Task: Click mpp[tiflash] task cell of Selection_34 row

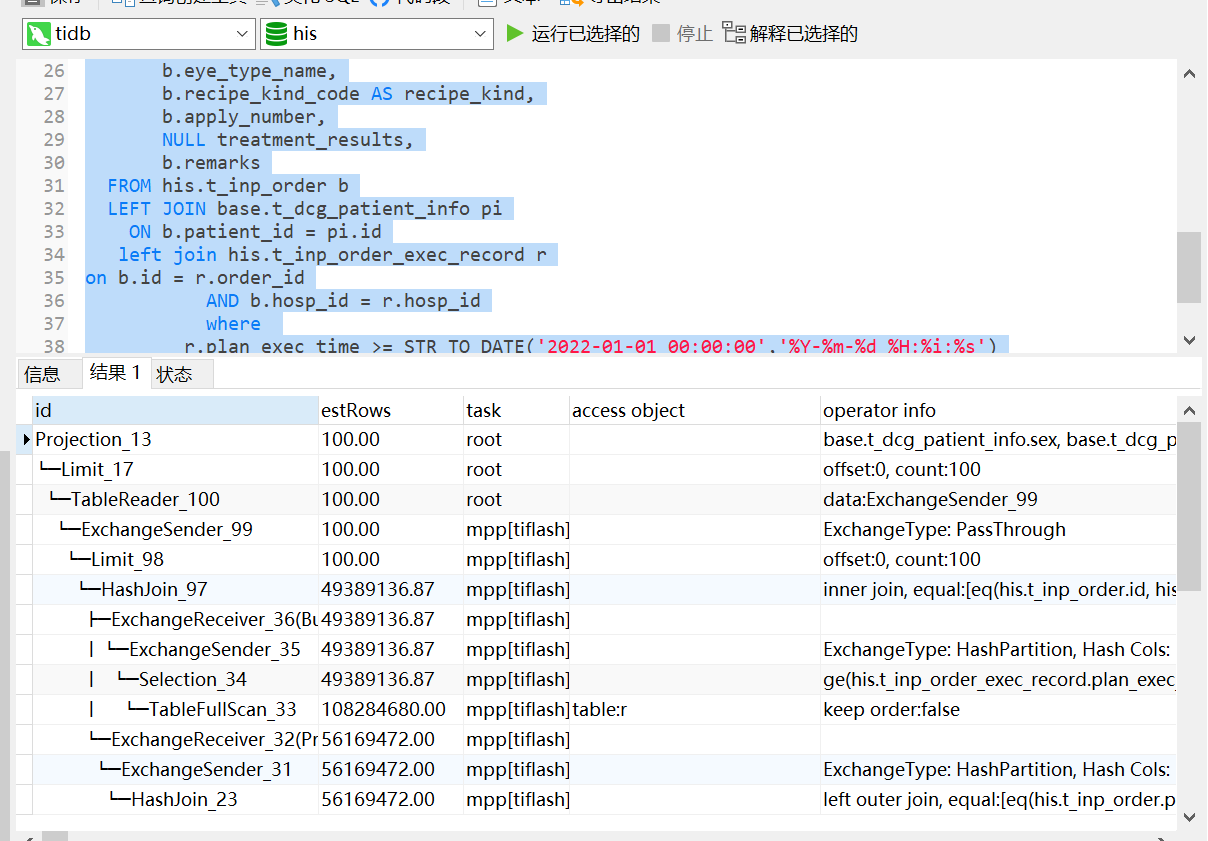Action: tap(517, 680)
